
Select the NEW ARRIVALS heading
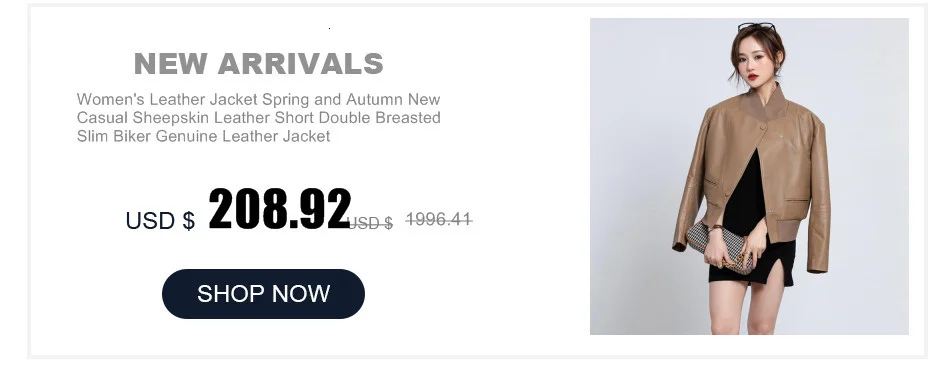point(259,64)
